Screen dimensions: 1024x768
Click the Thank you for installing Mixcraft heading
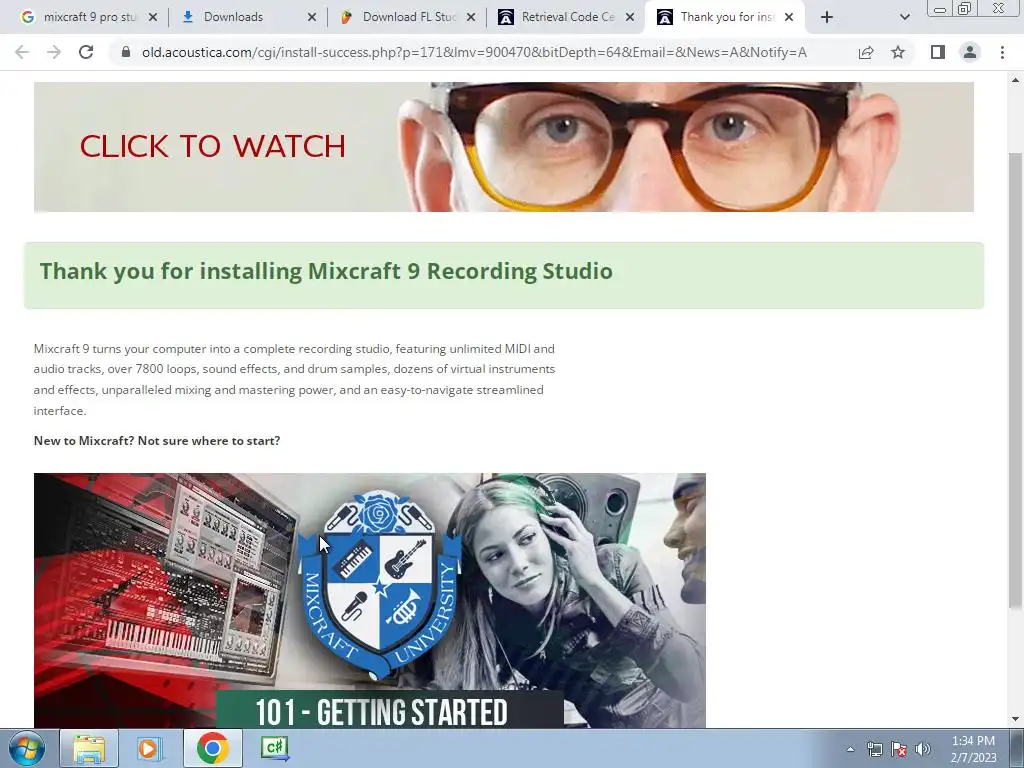click(326, 271)
